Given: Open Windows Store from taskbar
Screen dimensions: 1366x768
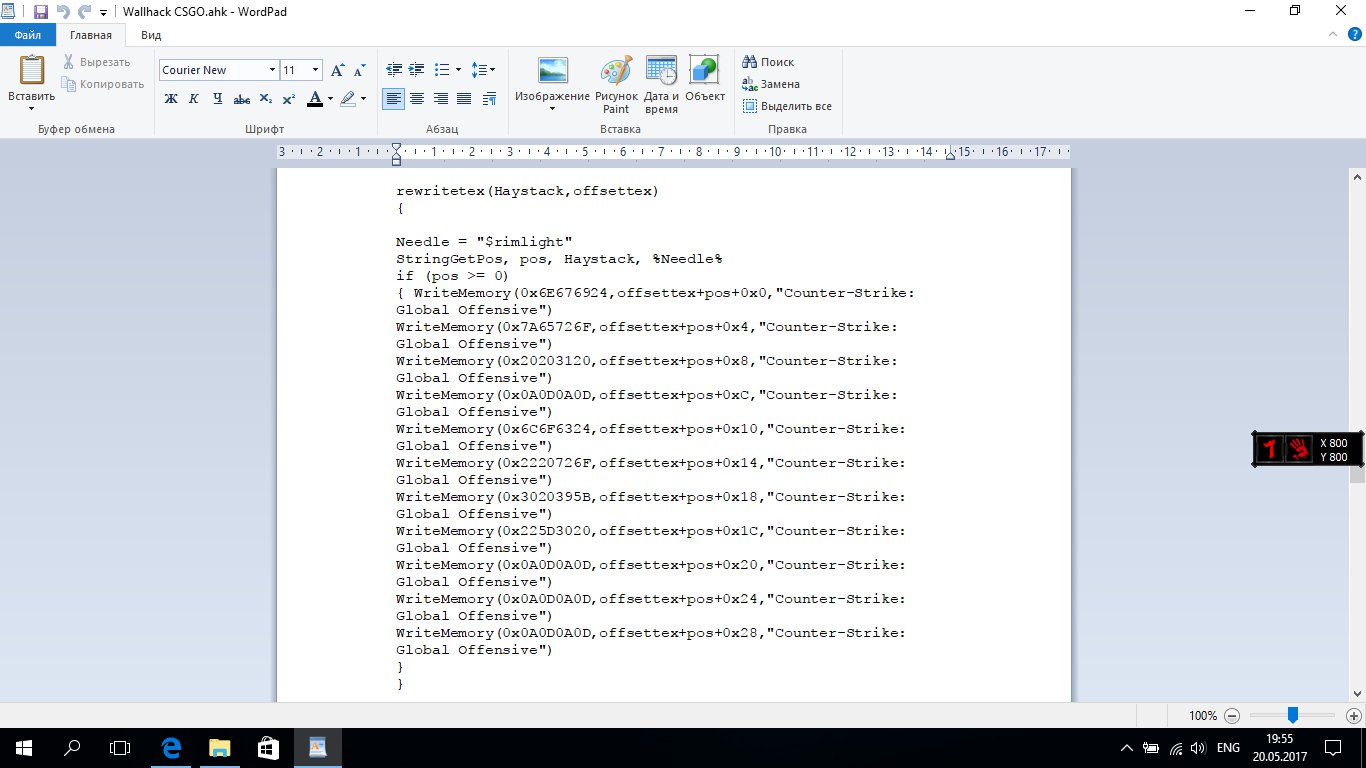Looking at the screenshot, I should pos(268,747).
